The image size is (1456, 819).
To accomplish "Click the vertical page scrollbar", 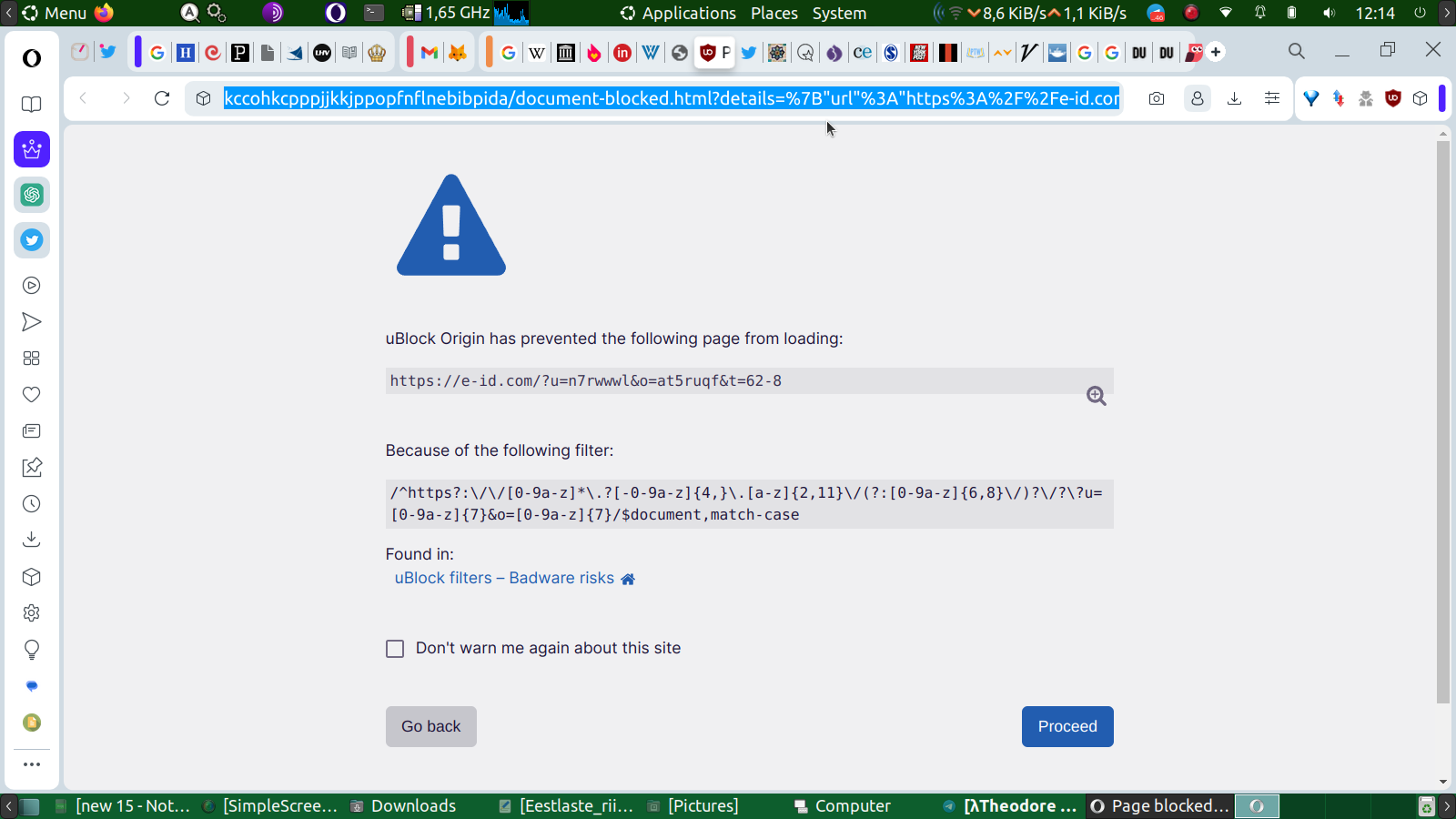I will [1442, 421].
